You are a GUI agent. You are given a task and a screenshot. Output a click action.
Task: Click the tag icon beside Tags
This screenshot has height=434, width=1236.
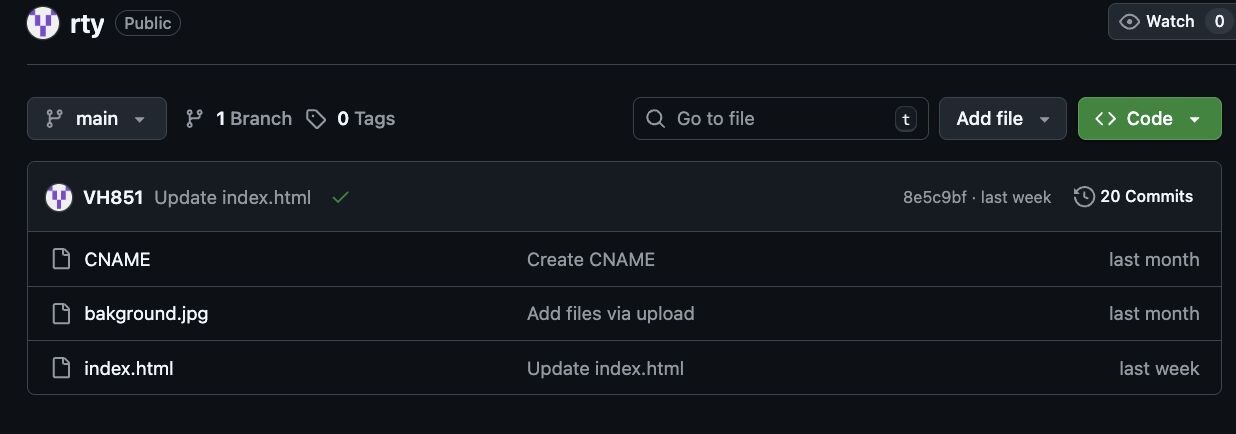(316, 119)
